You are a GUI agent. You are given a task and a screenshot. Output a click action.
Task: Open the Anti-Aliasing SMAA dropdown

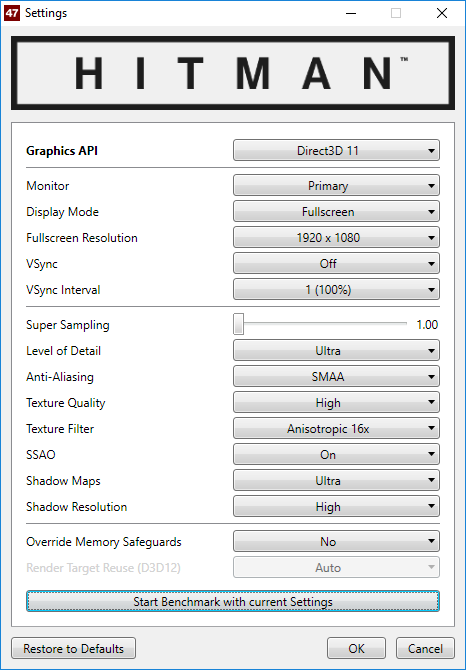(x=336, y=377)
